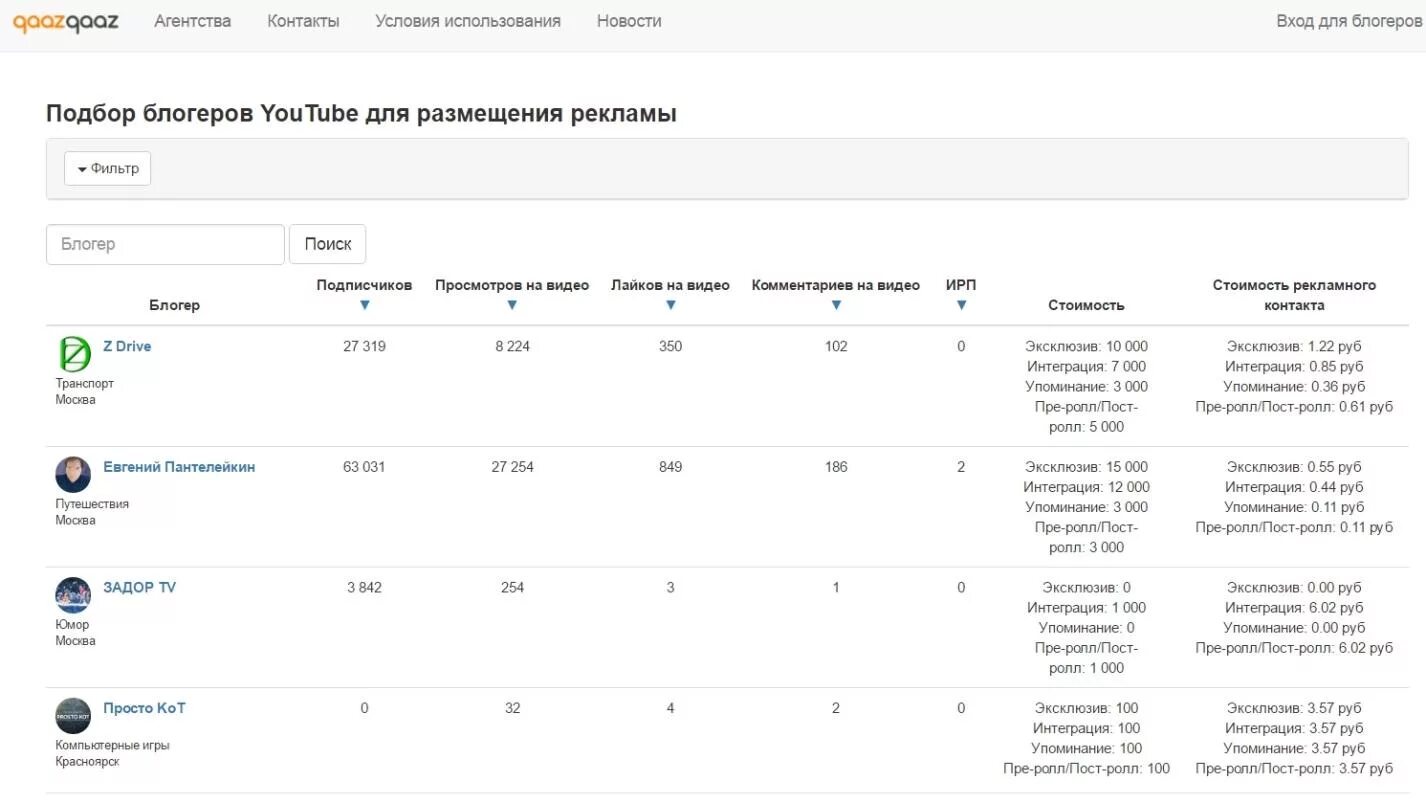Click the ЗАДОР TV channel avatar
Image resolution: width=1426 pixels, height=803 pixels.
tap(73, 595)
